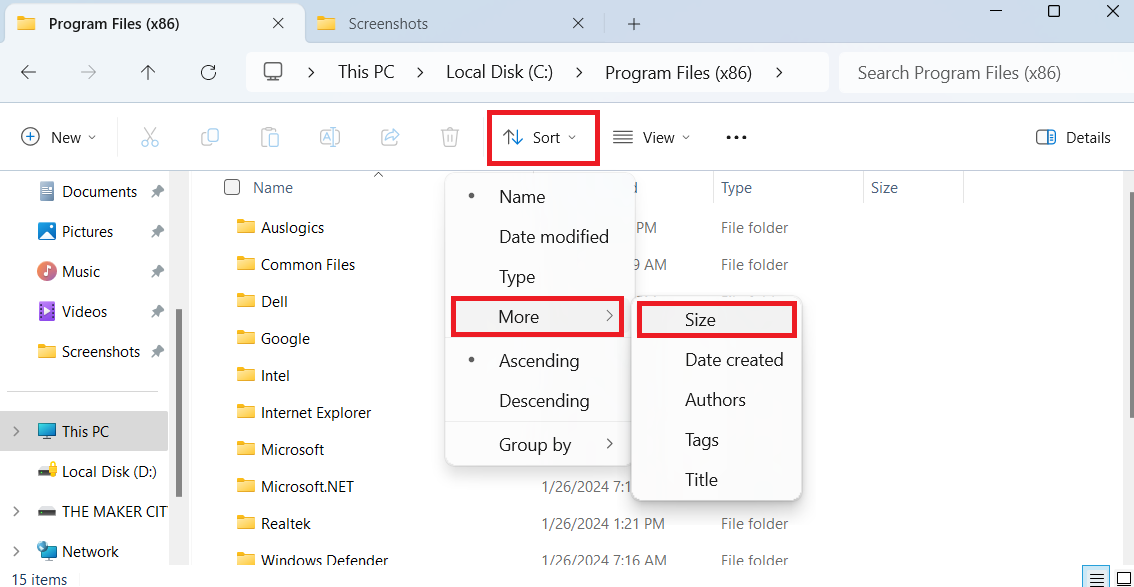Expand the Group by submenu
The width and height of the screenshot is (1134, 587).
(x=540, y=445)
